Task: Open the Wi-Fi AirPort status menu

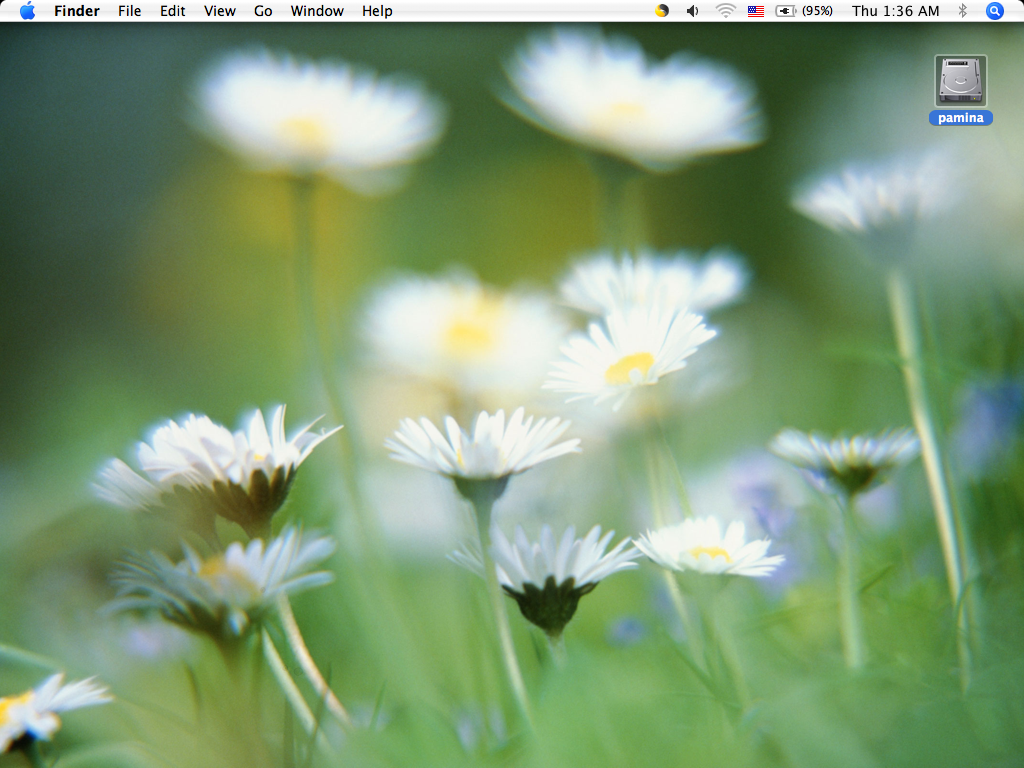Action: coord(725,11)
